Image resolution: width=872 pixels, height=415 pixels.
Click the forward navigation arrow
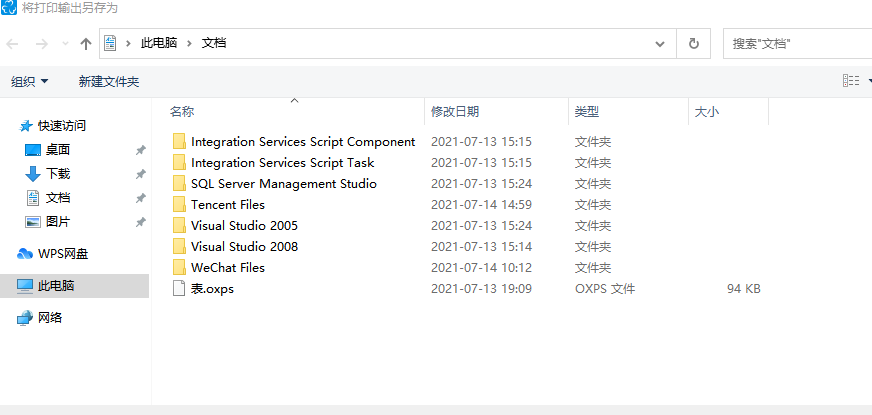coord(42,44)
